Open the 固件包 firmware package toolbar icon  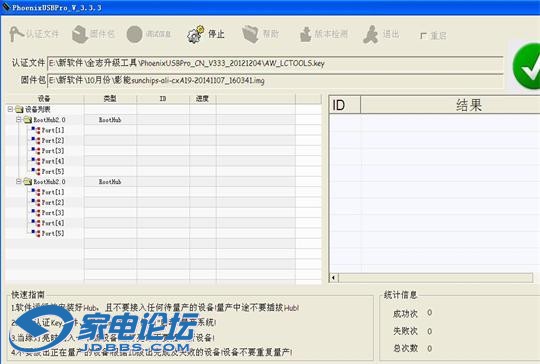coord(80,34)
